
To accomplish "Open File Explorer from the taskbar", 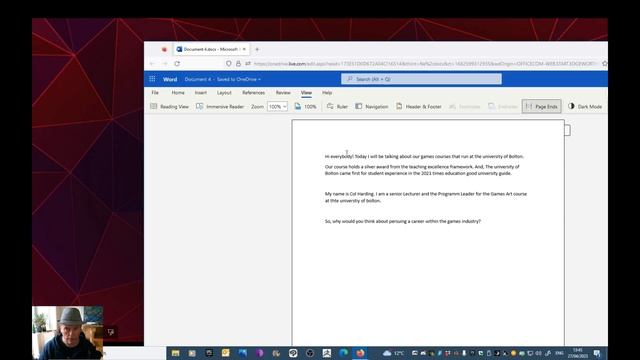I will point(176,353).
